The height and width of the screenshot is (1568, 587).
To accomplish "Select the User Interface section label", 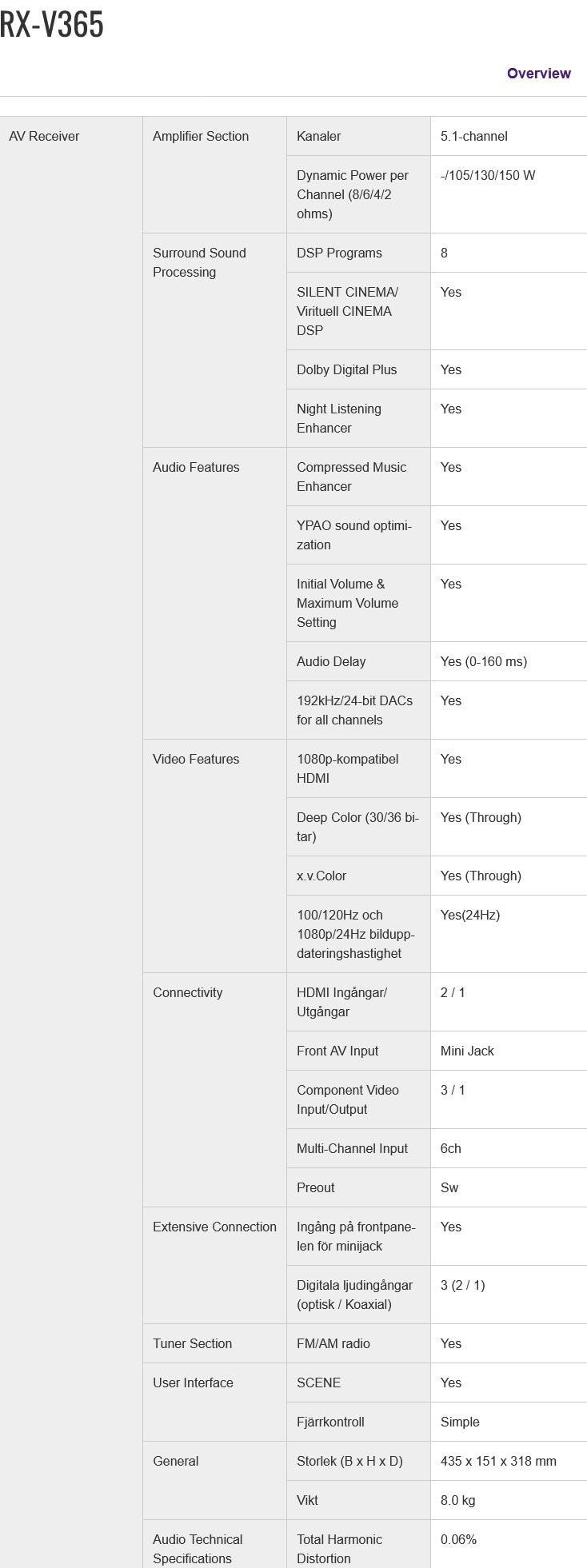I will click(193, 1382).
